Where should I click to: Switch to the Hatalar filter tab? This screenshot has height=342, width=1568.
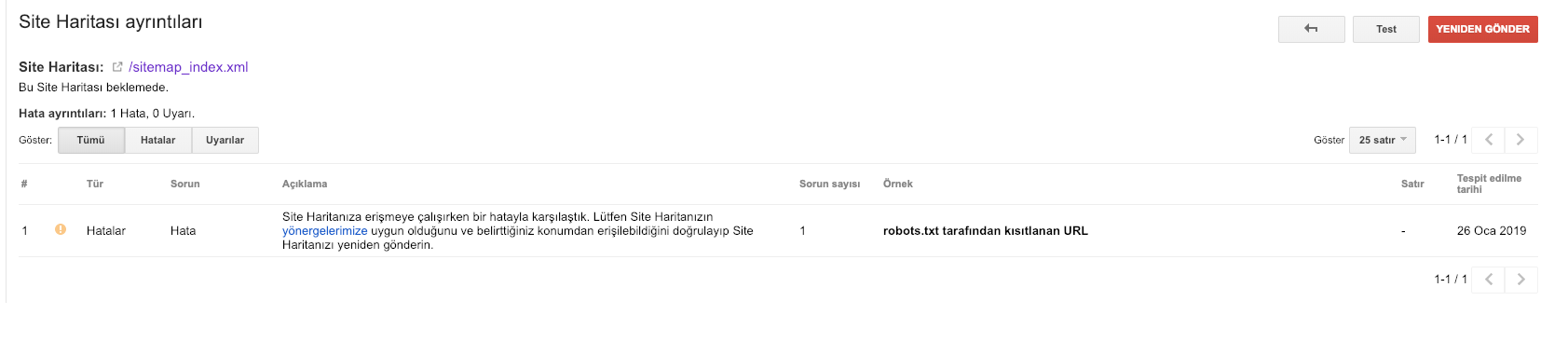(x=158, y=140)
